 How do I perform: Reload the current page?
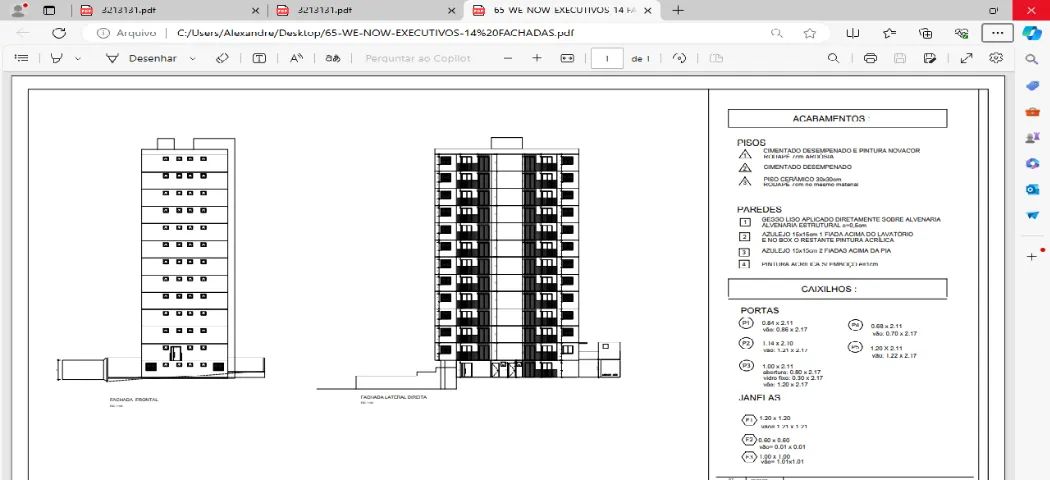tap(59, 33)
